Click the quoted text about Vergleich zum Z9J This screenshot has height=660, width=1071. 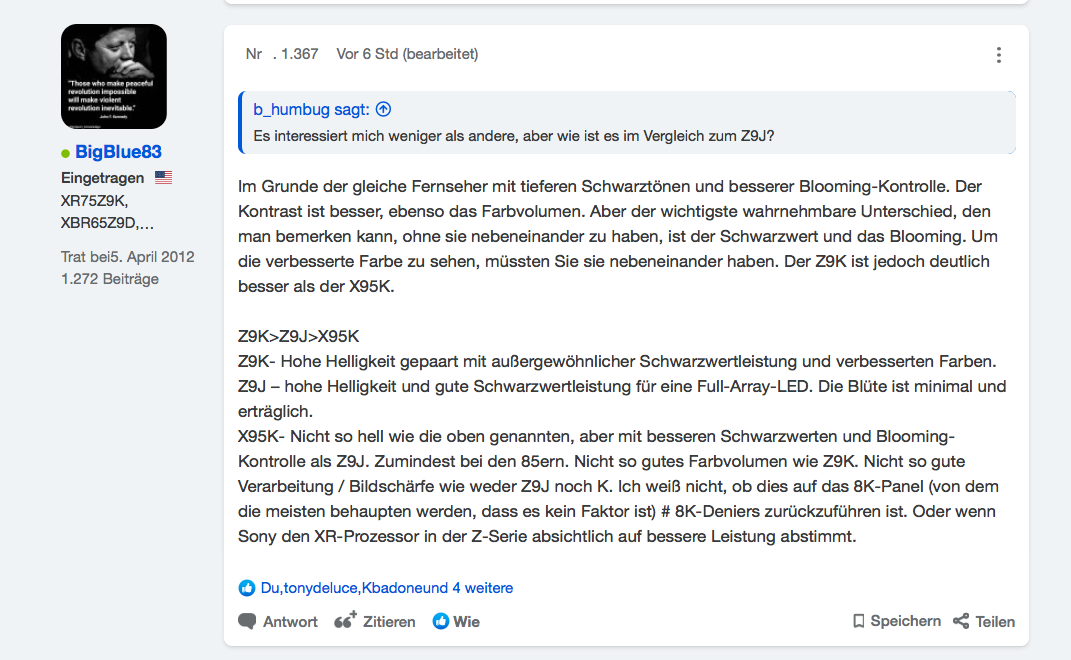(x=514, y=136)
